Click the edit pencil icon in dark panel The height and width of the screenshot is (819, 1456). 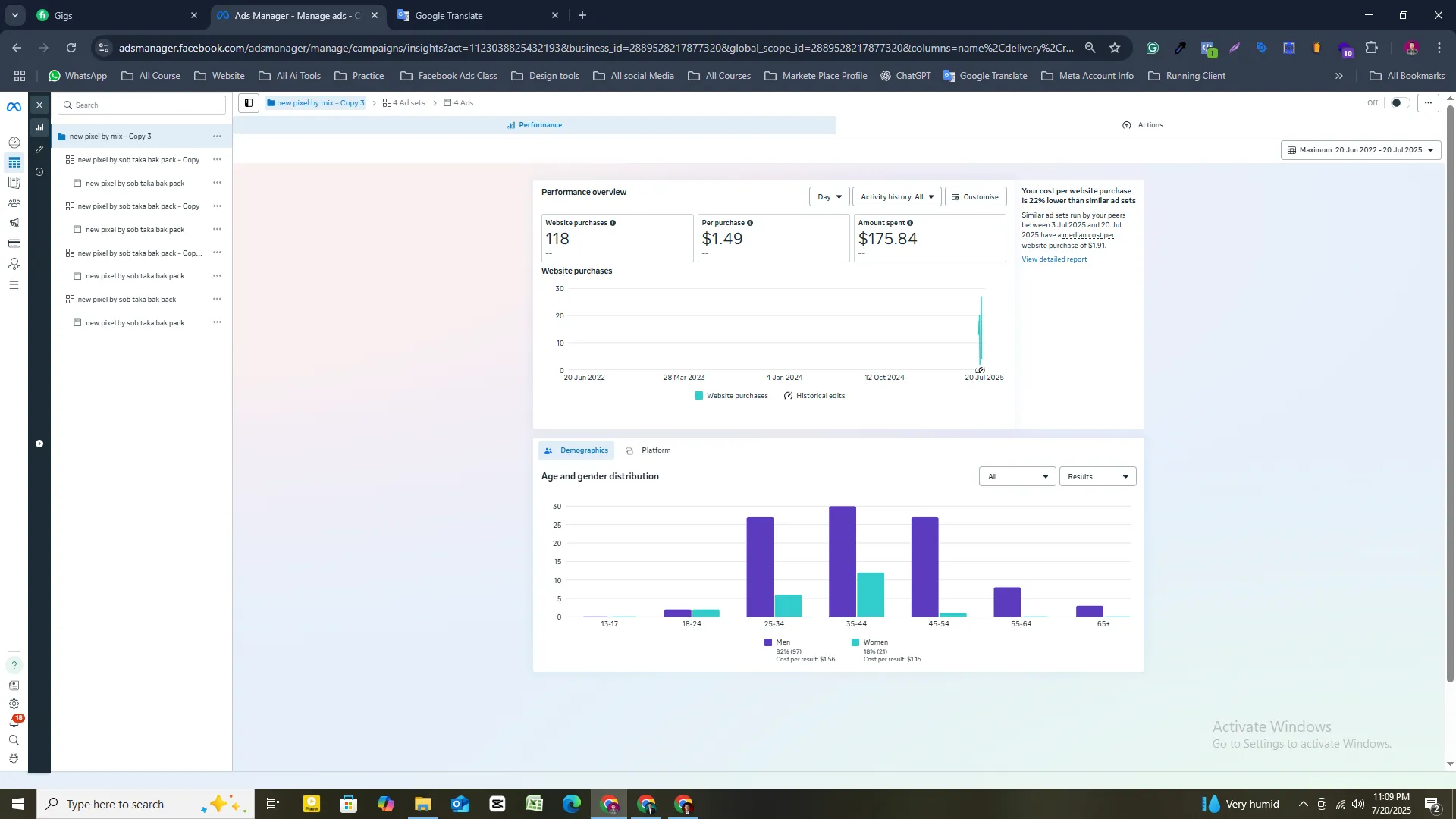(x=39, y=149)
